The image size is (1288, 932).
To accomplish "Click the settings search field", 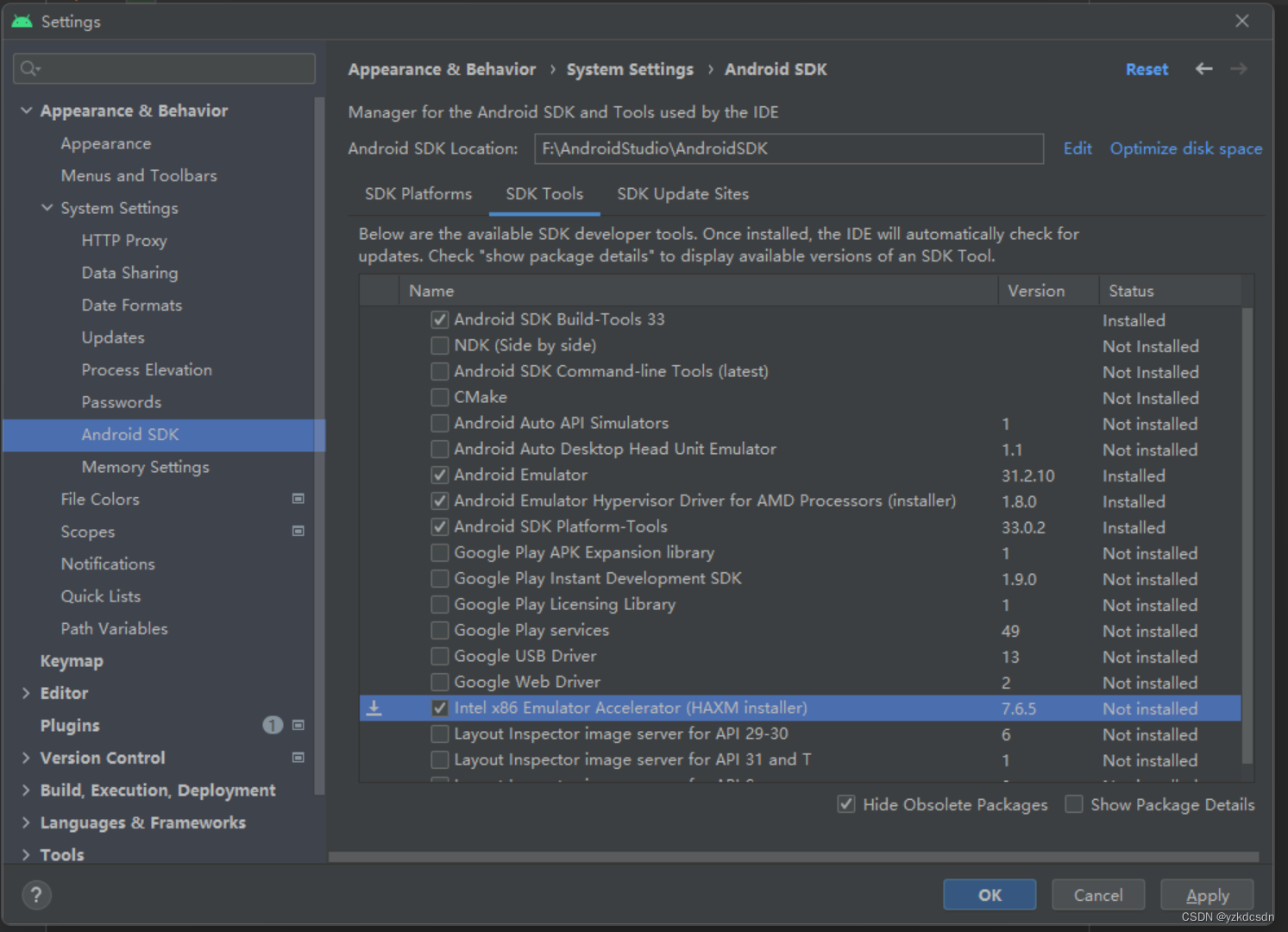I will pos(164,68).
